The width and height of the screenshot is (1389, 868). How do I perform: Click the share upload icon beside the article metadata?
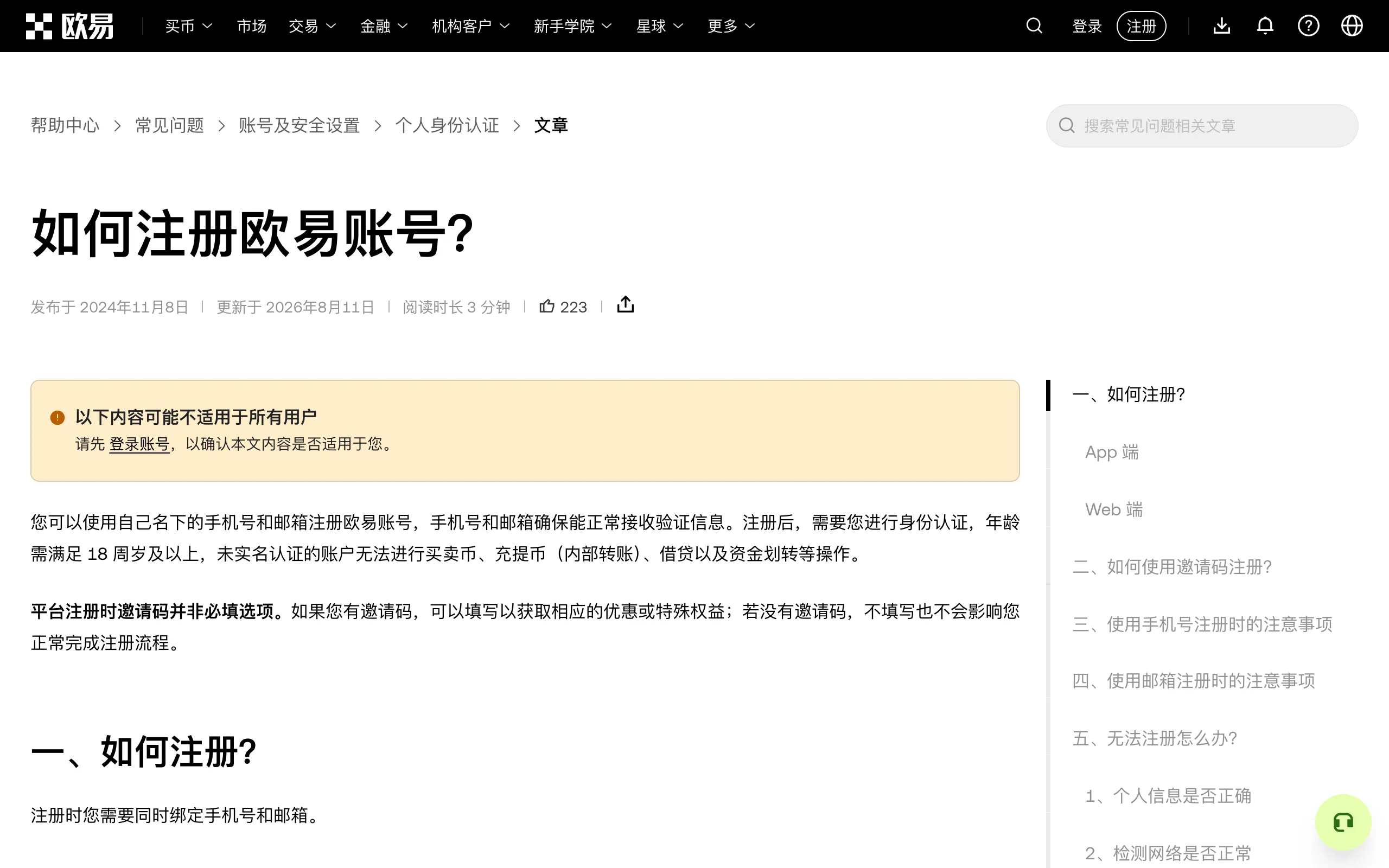pyautogui.click(x=626, y=305)
